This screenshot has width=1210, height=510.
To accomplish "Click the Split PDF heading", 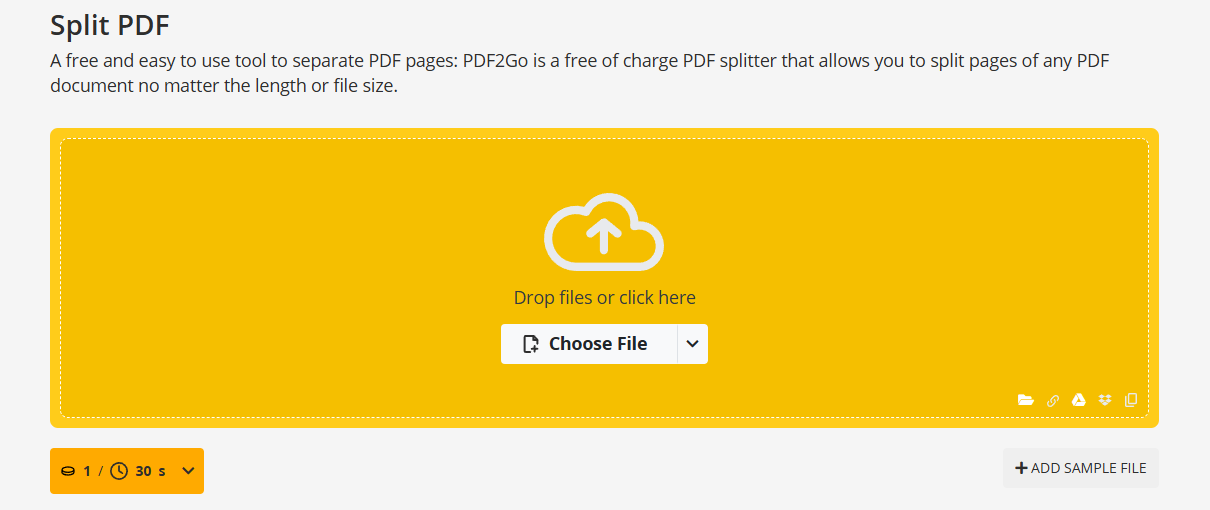I will (110, 25).
